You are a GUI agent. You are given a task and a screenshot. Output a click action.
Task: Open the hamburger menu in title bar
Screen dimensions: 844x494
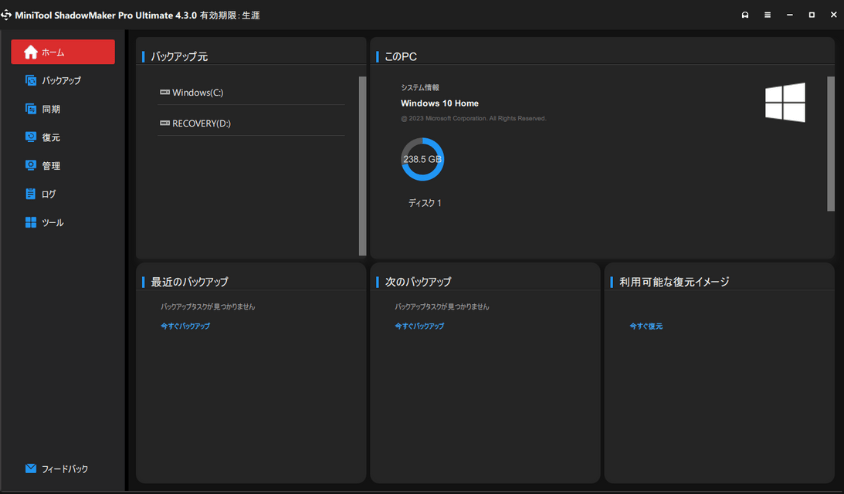click(767, 15)
